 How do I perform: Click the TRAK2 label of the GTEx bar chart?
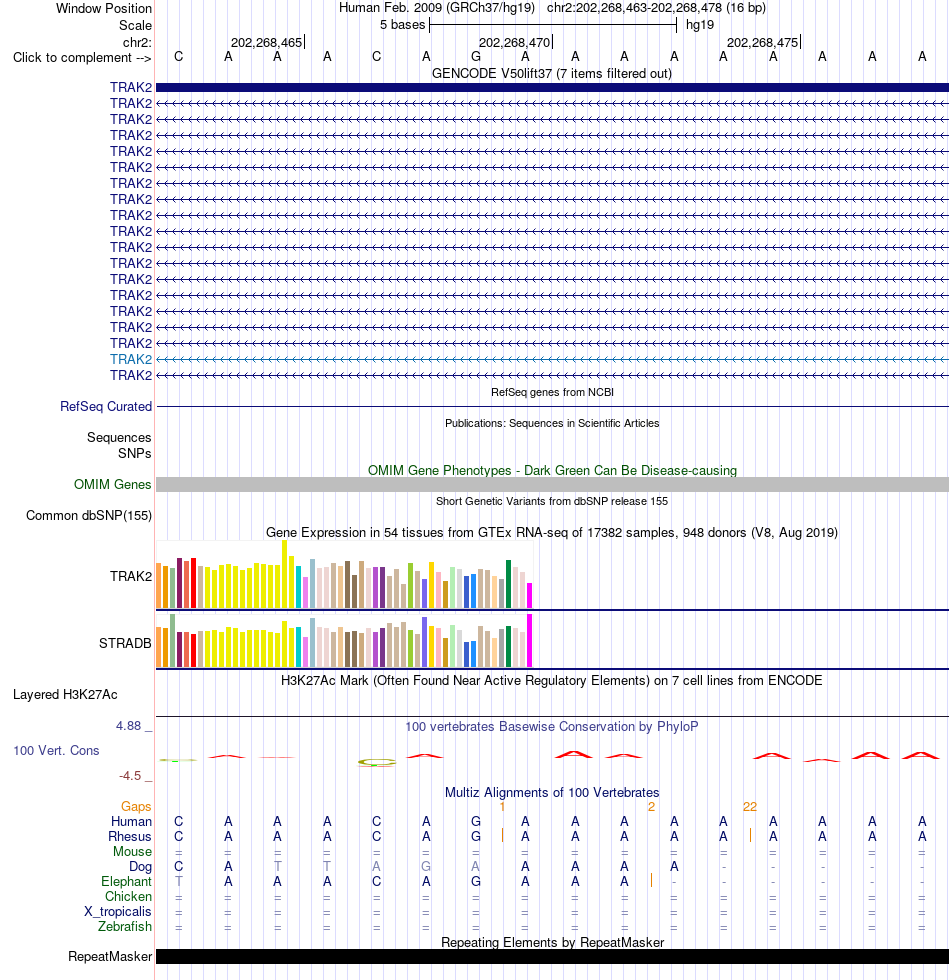tap(131, 576)
